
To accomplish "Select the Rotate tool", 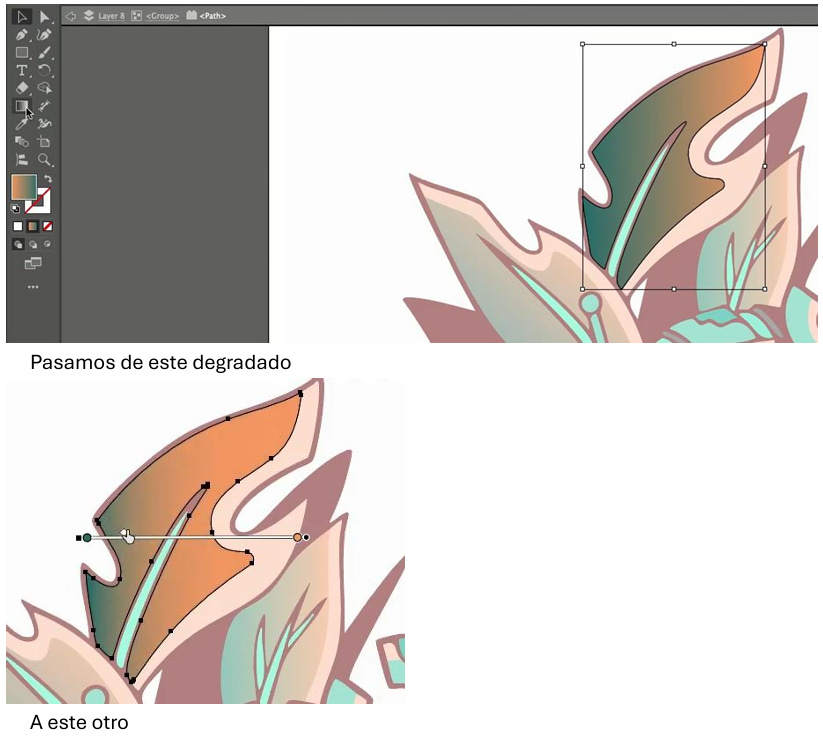I will click(45, 70).
